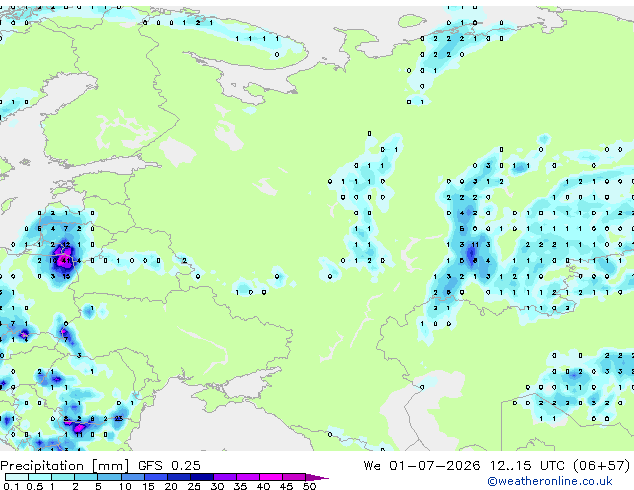Image resolution: width=634 pixels, height=490 pixels.
Task: Select the 5–10 mm legend color swatch
Action: tap(109, 477)
